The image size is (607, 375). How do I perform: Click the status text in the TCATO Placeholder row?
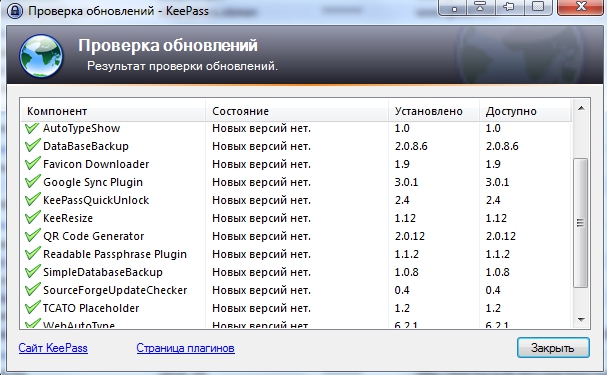click(x=261, y=308)
